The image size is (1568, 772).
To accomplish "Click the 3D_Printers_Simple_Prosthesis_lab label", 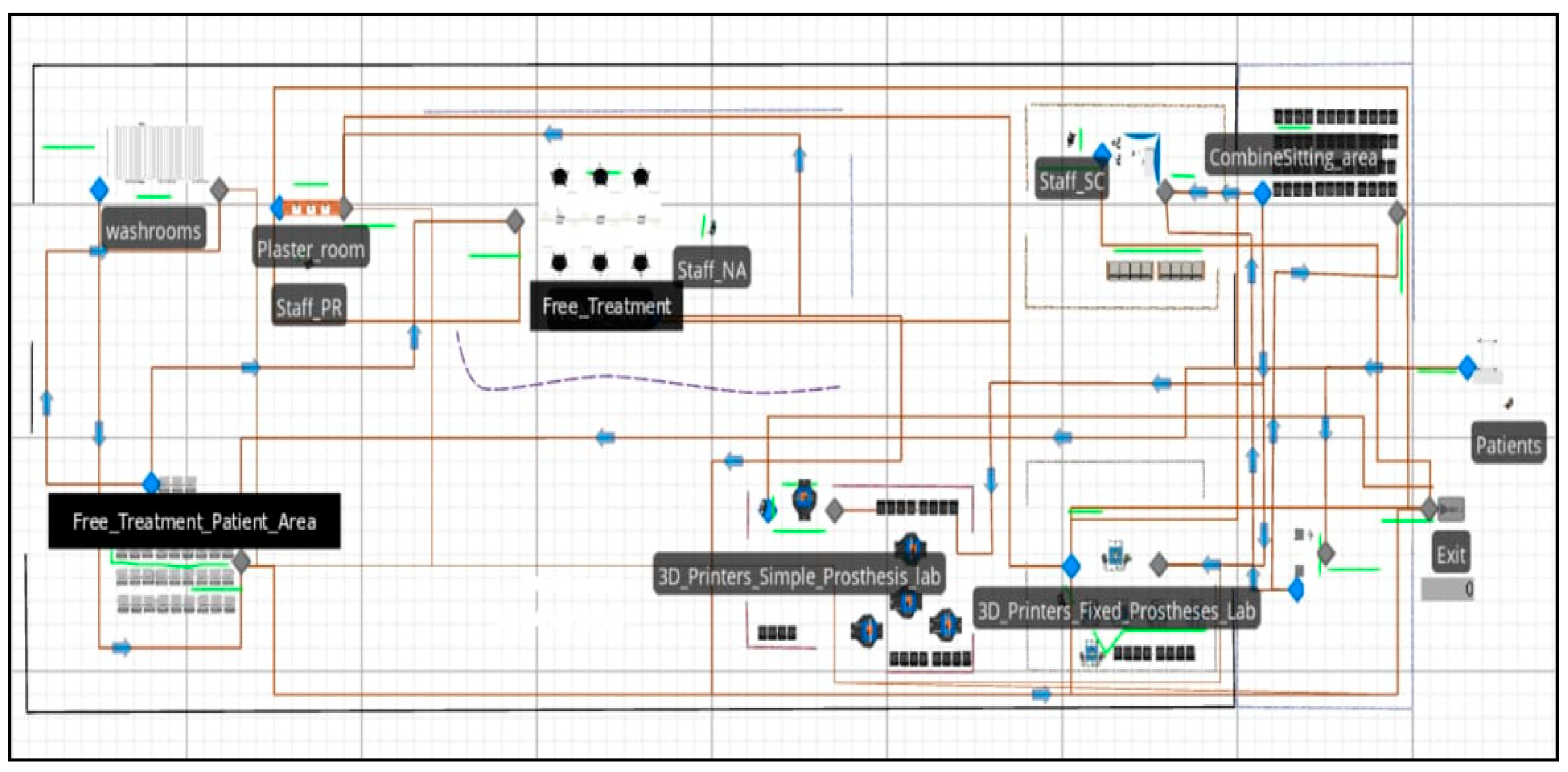I will tap(799, 575).
